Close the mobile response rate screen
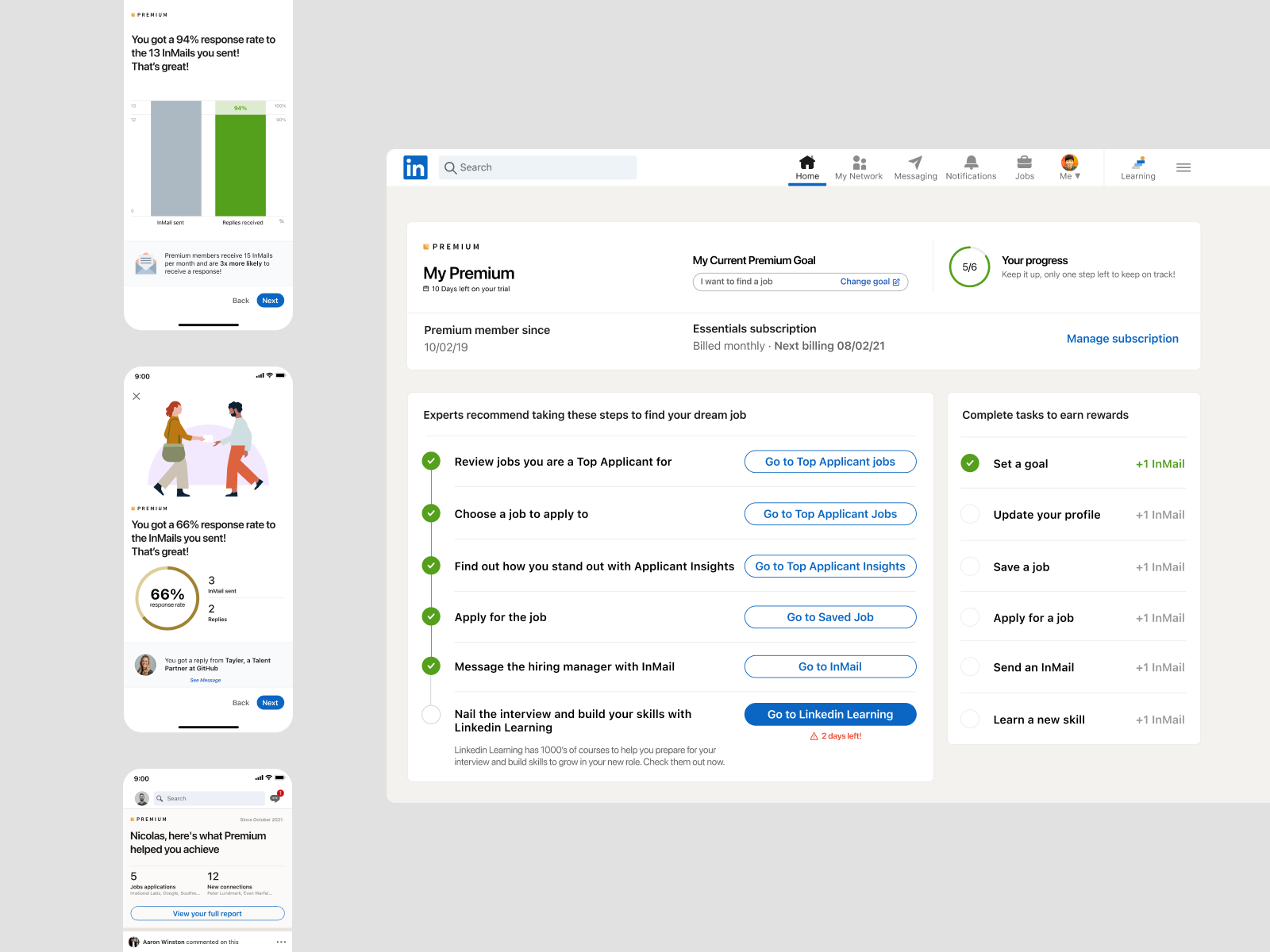This screenshot has width=1270, height=952. coord(137,397)
